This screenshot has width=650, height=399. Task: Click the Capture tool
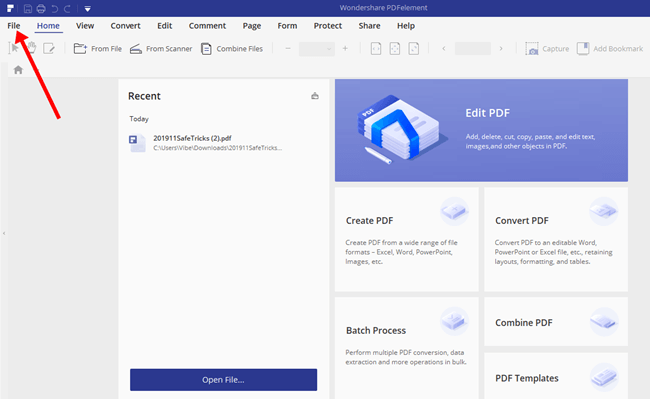[547, 49]
